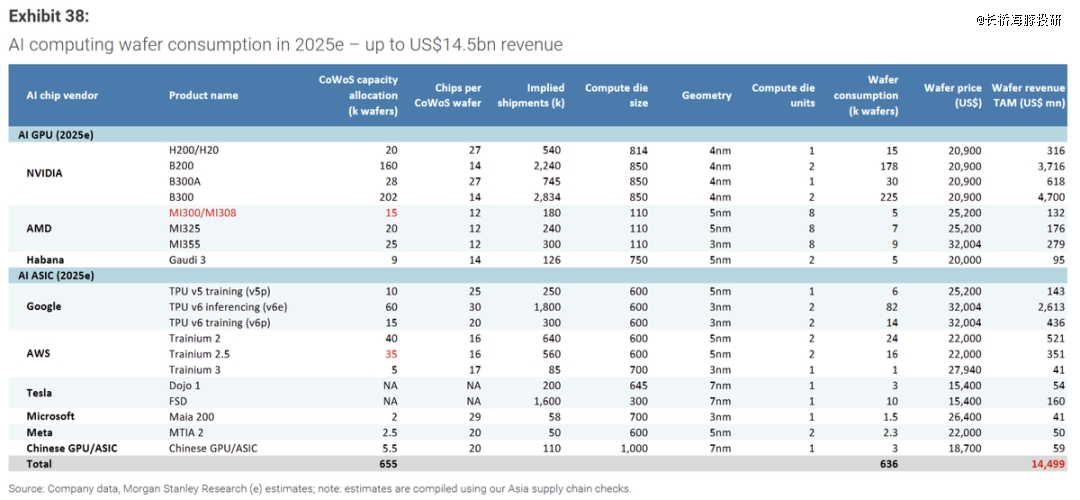Click the "AI chip vendor" column header

tap(62, 96)
